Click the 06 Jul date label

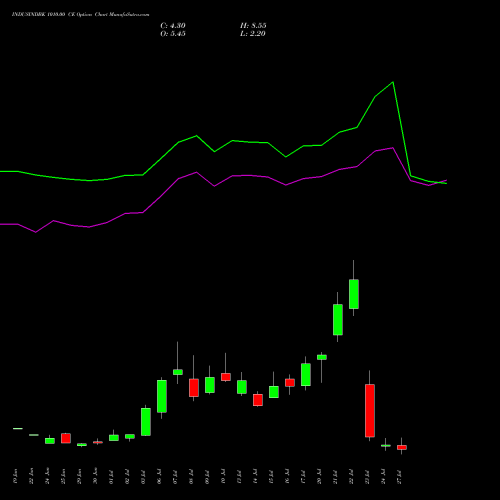click(159, 477)
